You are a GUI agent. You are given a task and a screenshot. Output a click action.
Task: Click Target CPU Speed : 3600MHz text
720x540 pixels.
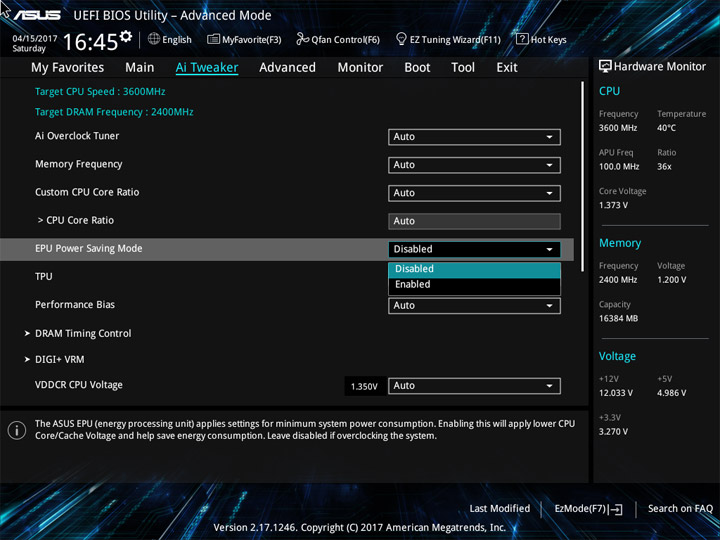click(x=100, y=91)
